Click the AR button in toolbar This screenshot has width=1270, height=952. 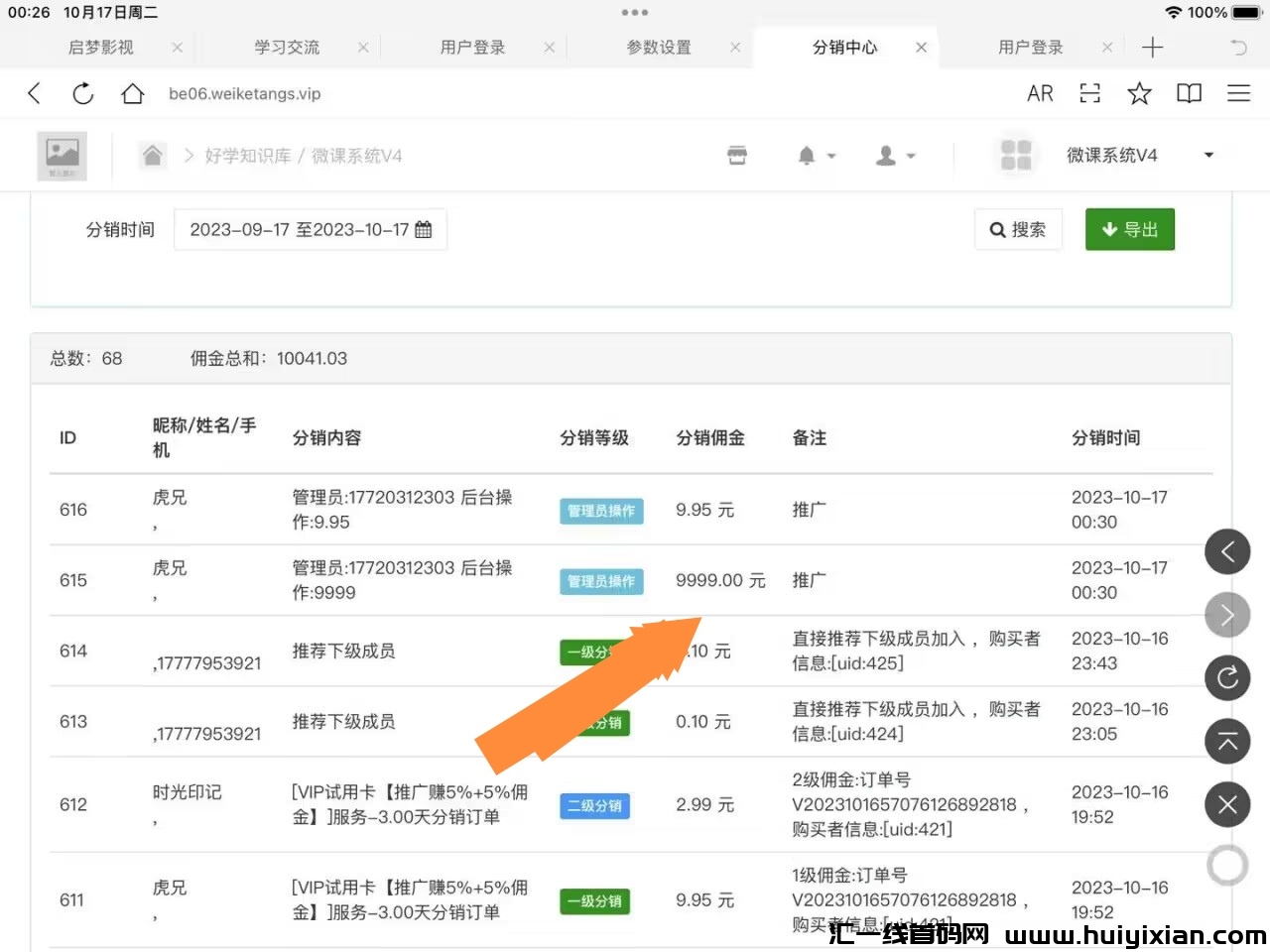1040,93
